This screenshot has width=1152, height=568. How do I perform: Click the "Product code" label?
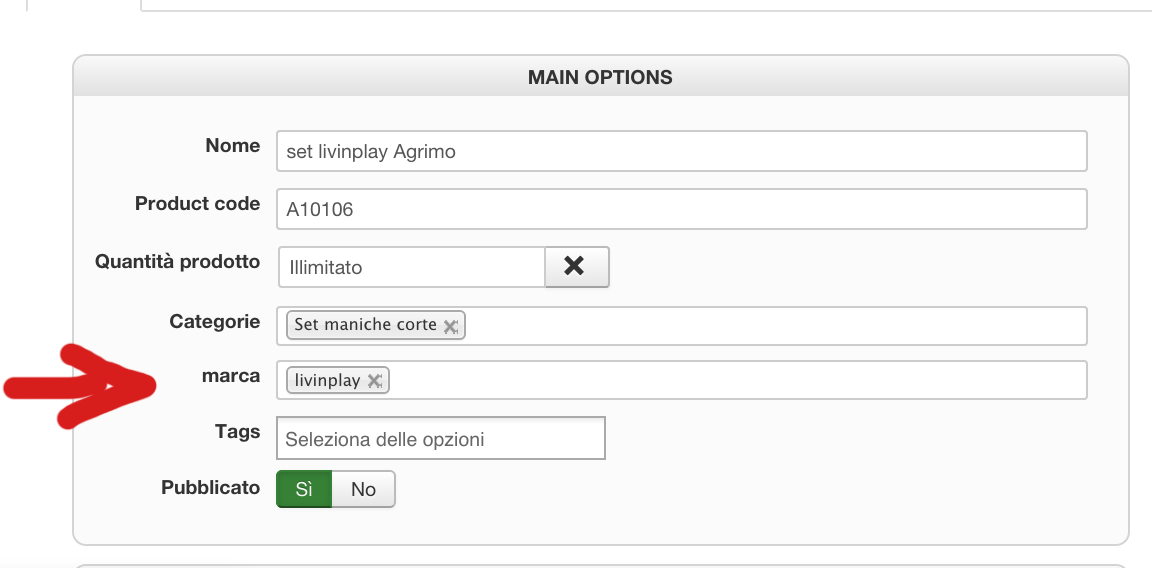(x=197, y=204)
